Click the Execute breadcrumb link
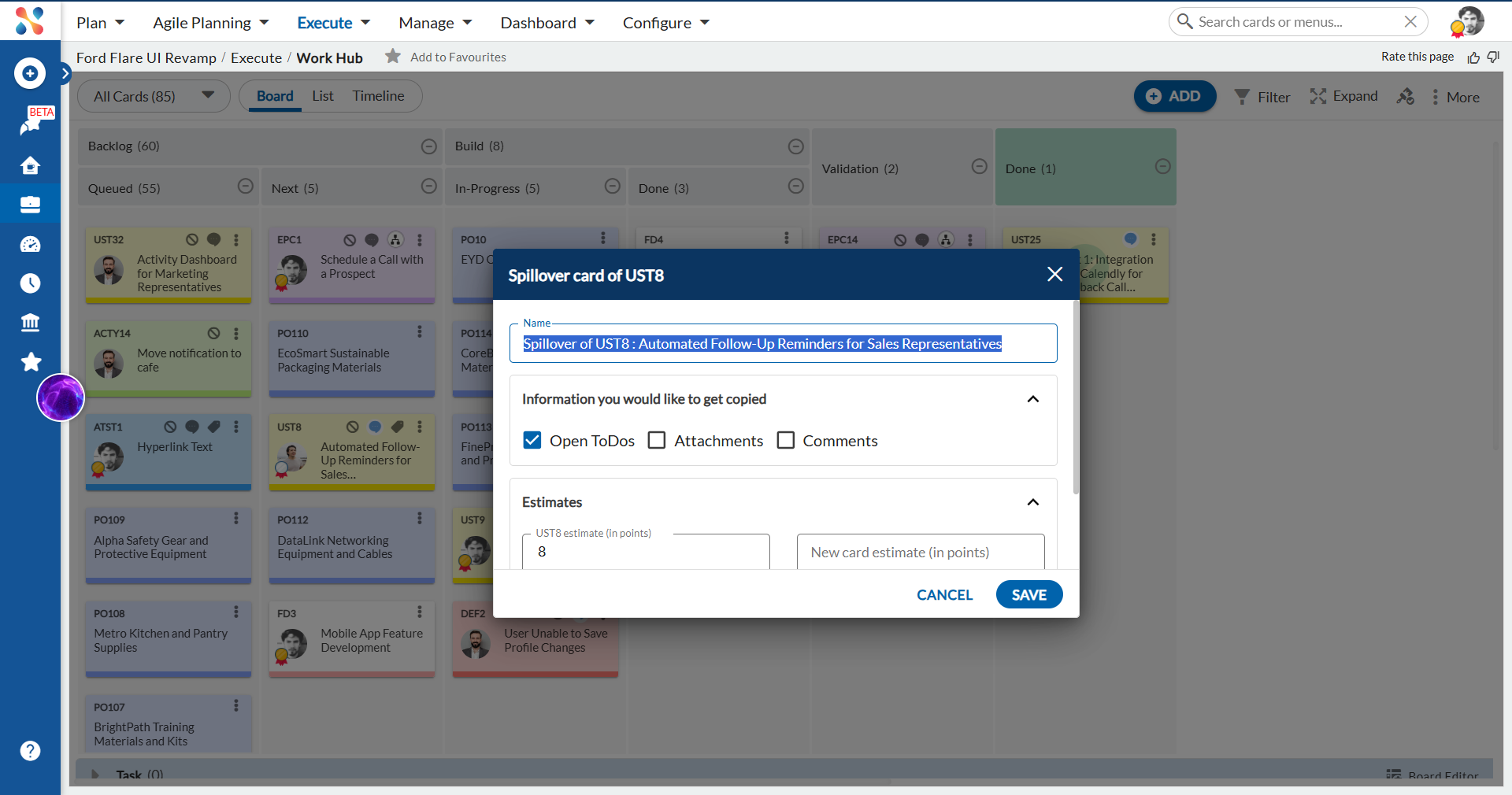The width and height of the screenshot is (1512, 795). [x=256, y=57]
